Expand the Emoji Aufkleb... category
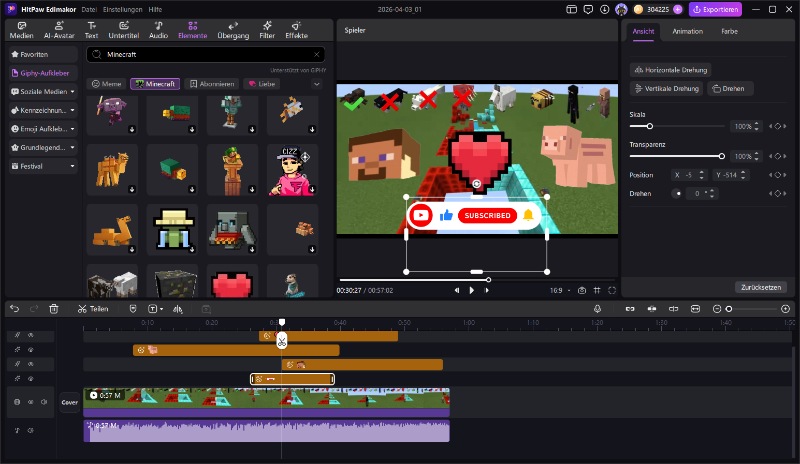 72,129
